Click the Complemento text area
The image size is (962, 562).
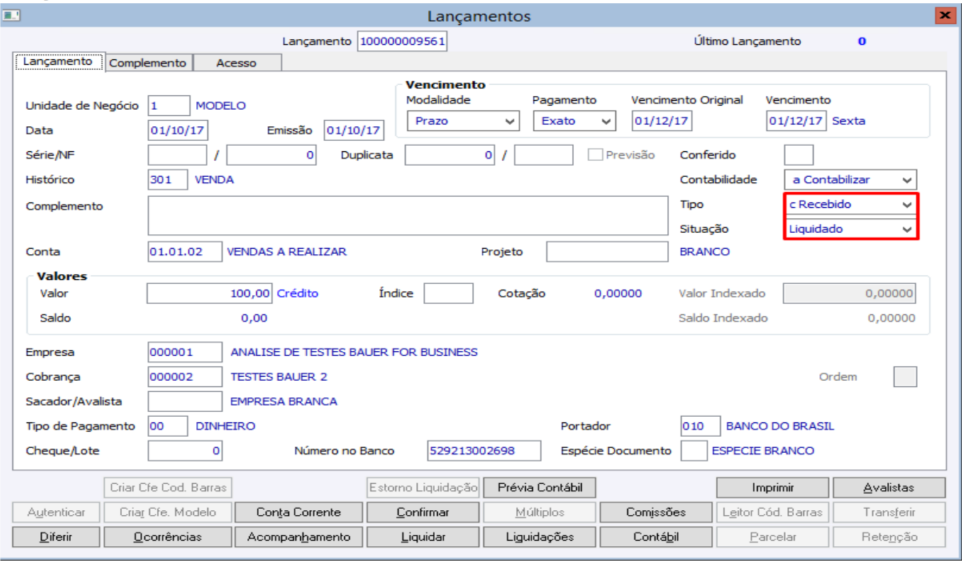(x=408, y=215)
